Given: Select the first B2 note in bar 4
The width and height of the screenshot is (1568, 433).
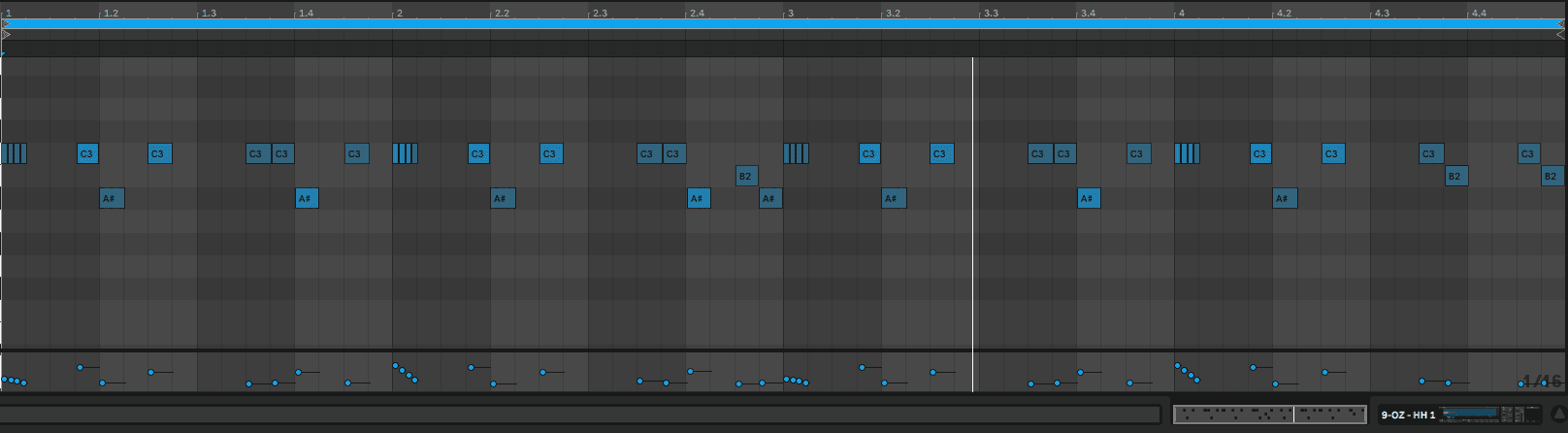Looking at the screenshot, I should (1456, 176).
